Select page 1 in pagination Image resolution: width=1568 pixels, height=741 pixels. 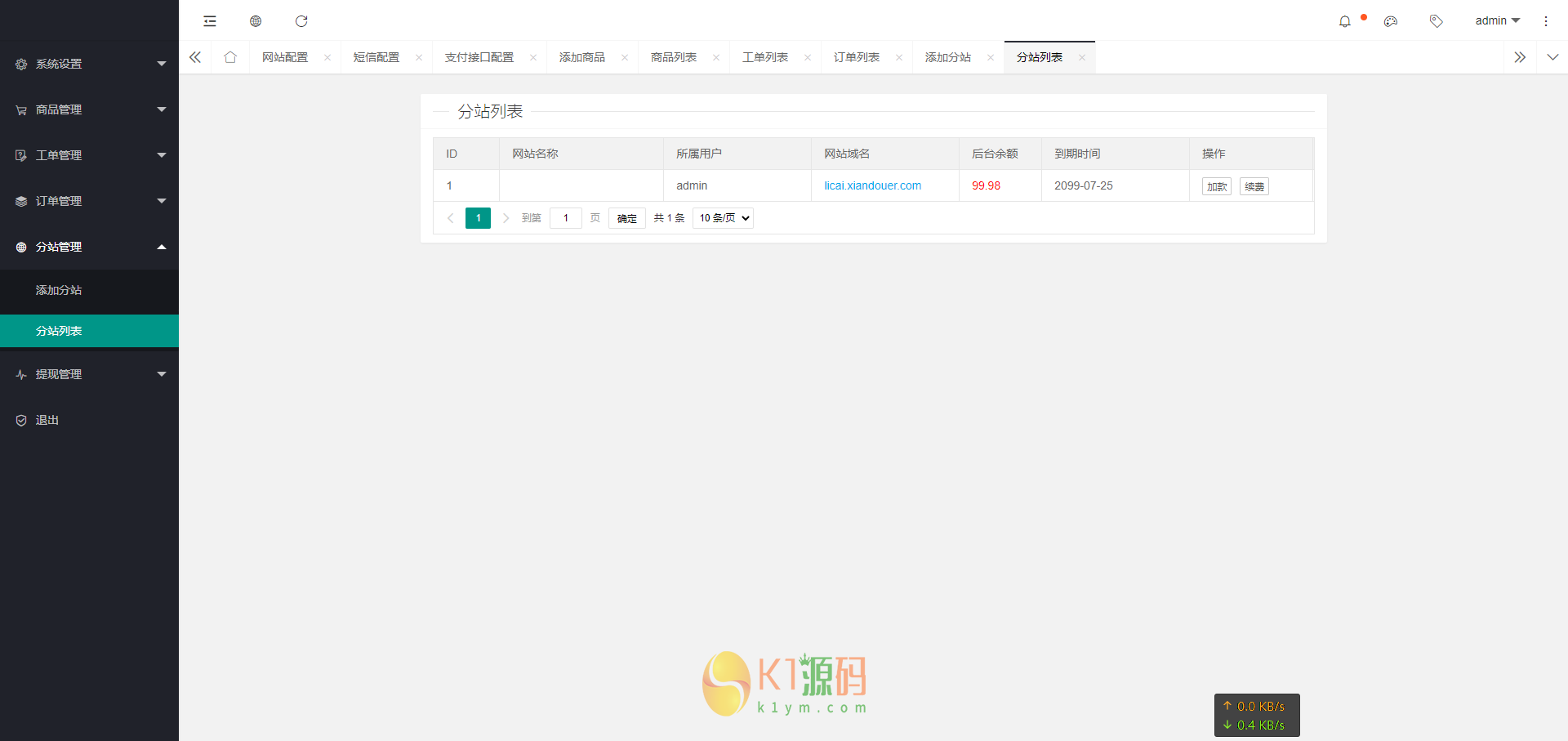tap(479, 218)
